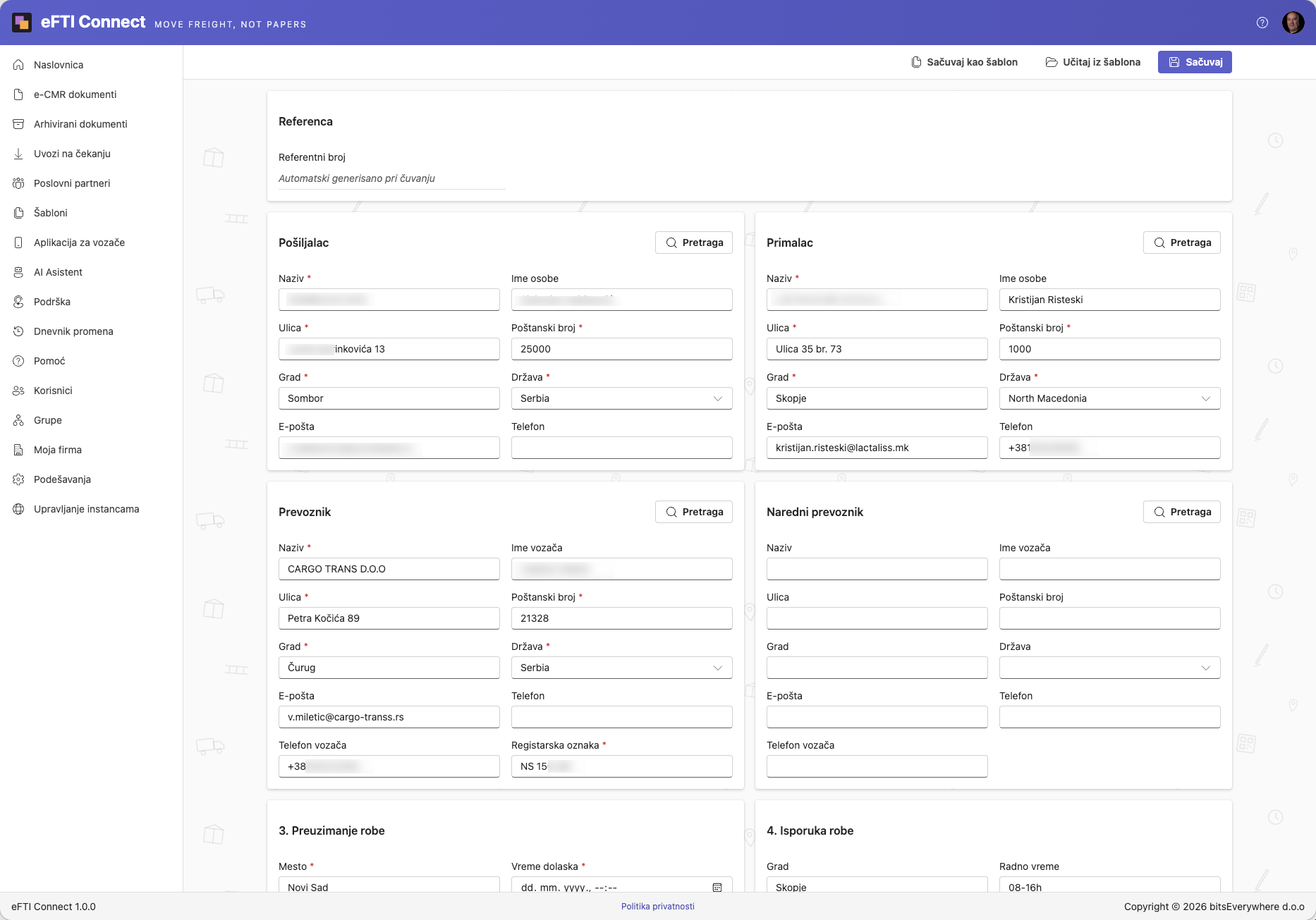Click the Poslovni partneri people icon

coord(18,183)
